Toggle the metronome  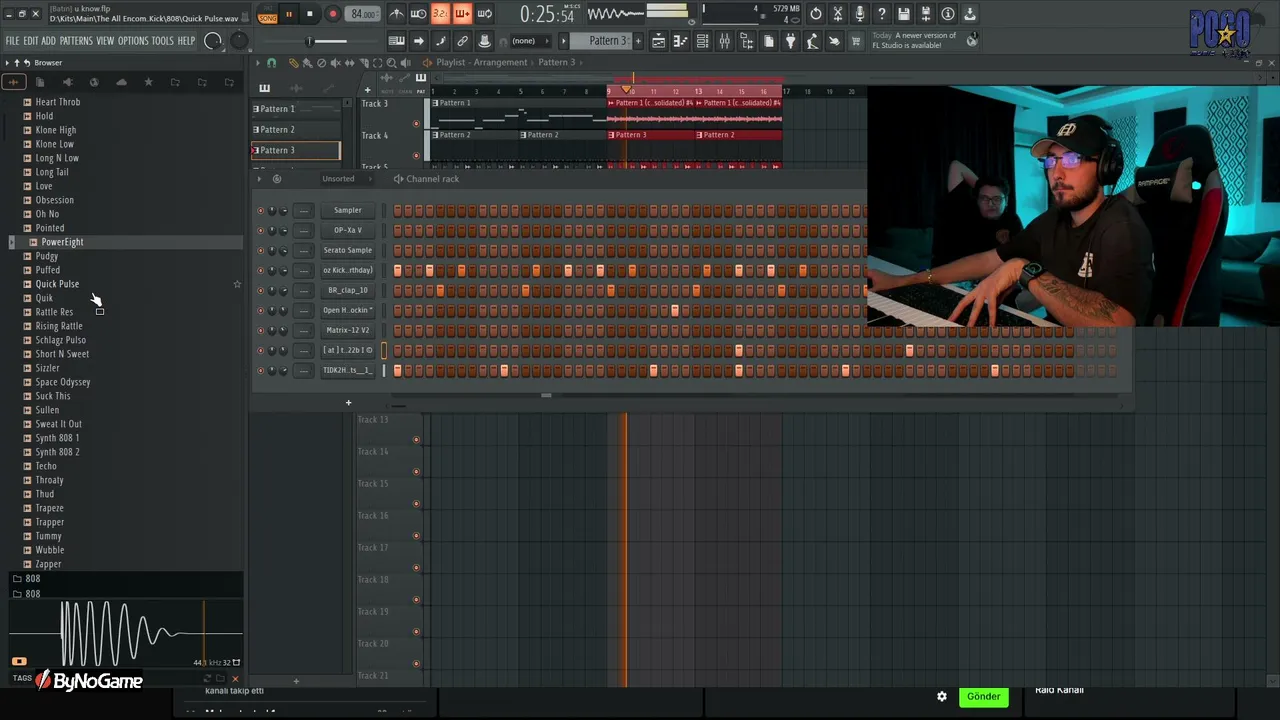tap(396, 14)
